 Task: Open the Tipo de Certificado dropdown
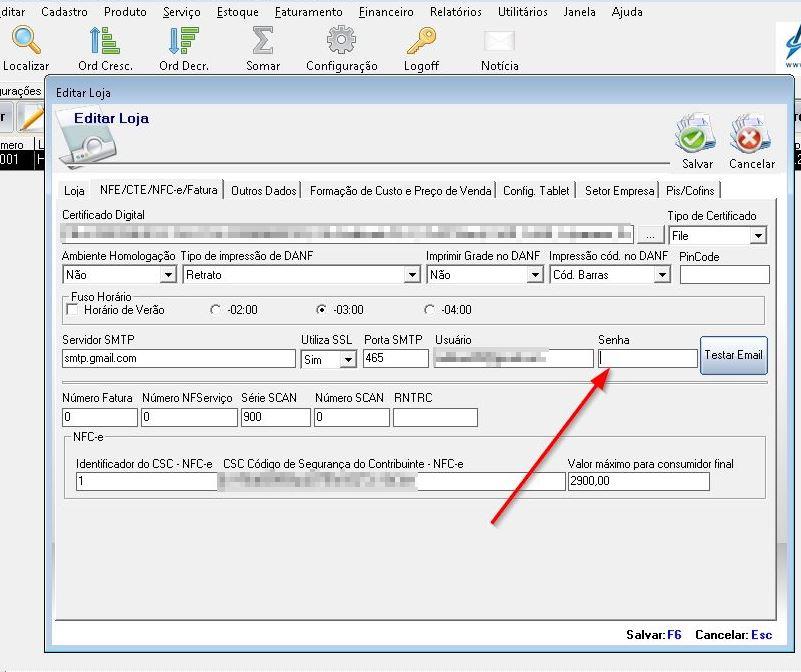coord(758,236)
